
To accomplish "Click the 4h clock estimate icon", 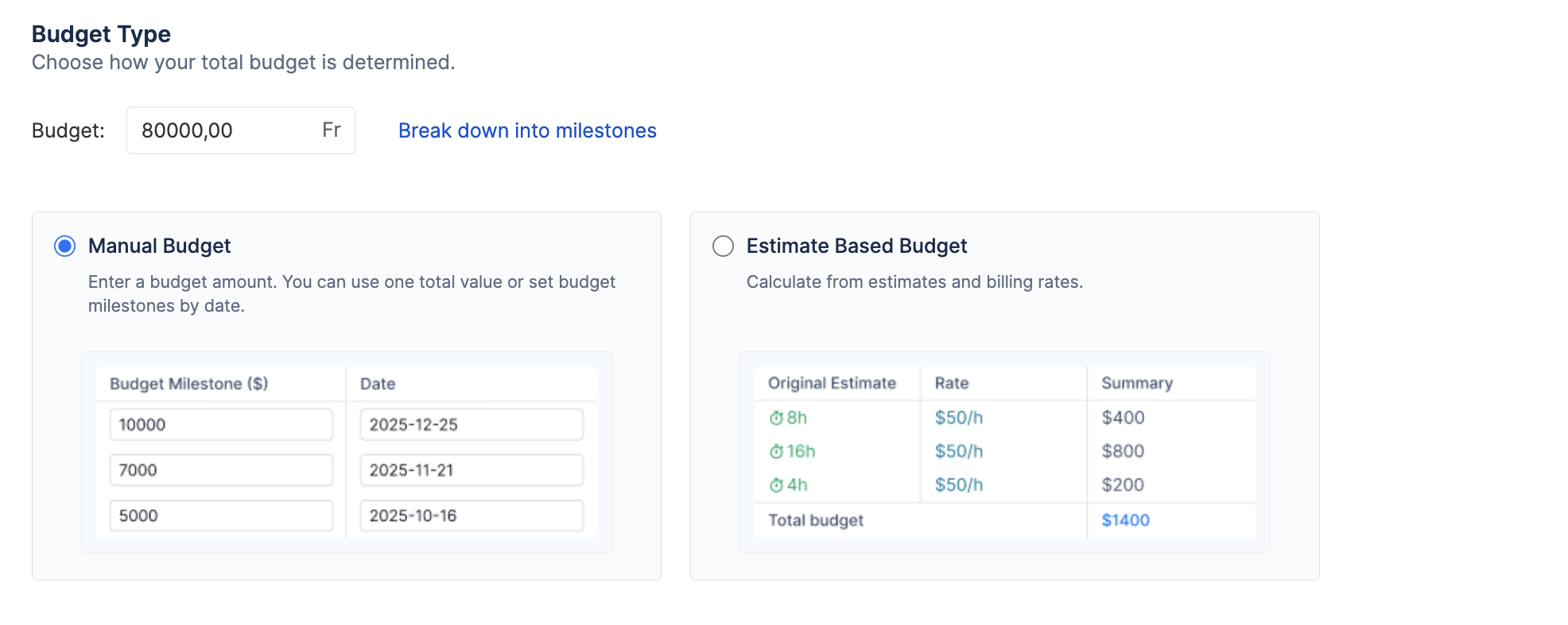I will (776, 485).
